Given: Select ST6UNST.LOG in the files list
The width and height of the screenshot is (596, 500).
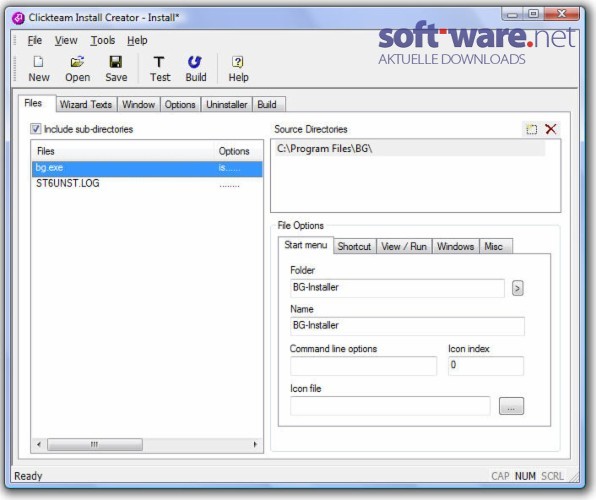Looking at the screenshot, I should click(147, 184).
